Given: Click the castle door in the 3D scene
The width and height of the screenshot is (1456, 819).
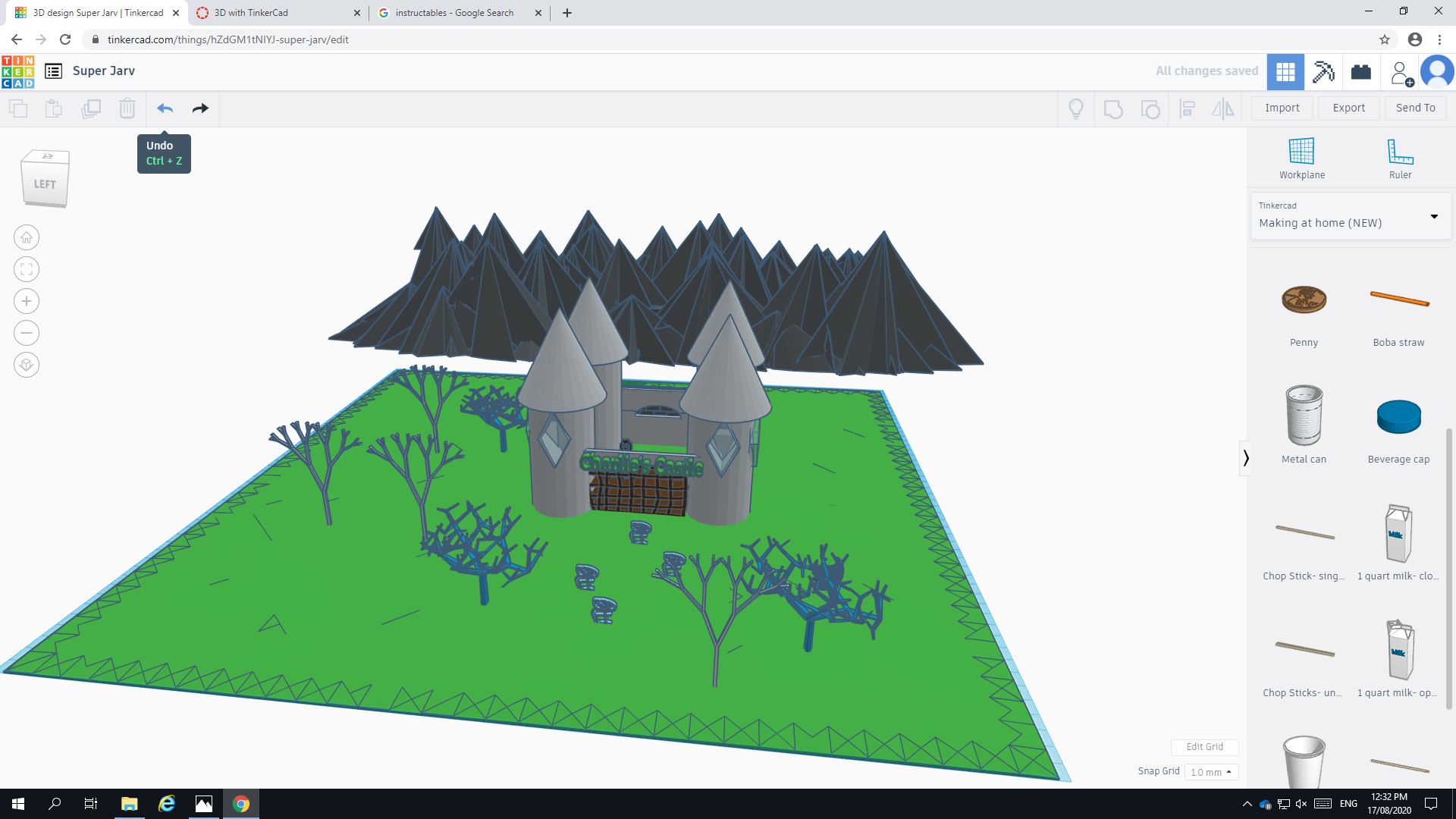Looking at the screenshot, I should [x=638, y=494].
